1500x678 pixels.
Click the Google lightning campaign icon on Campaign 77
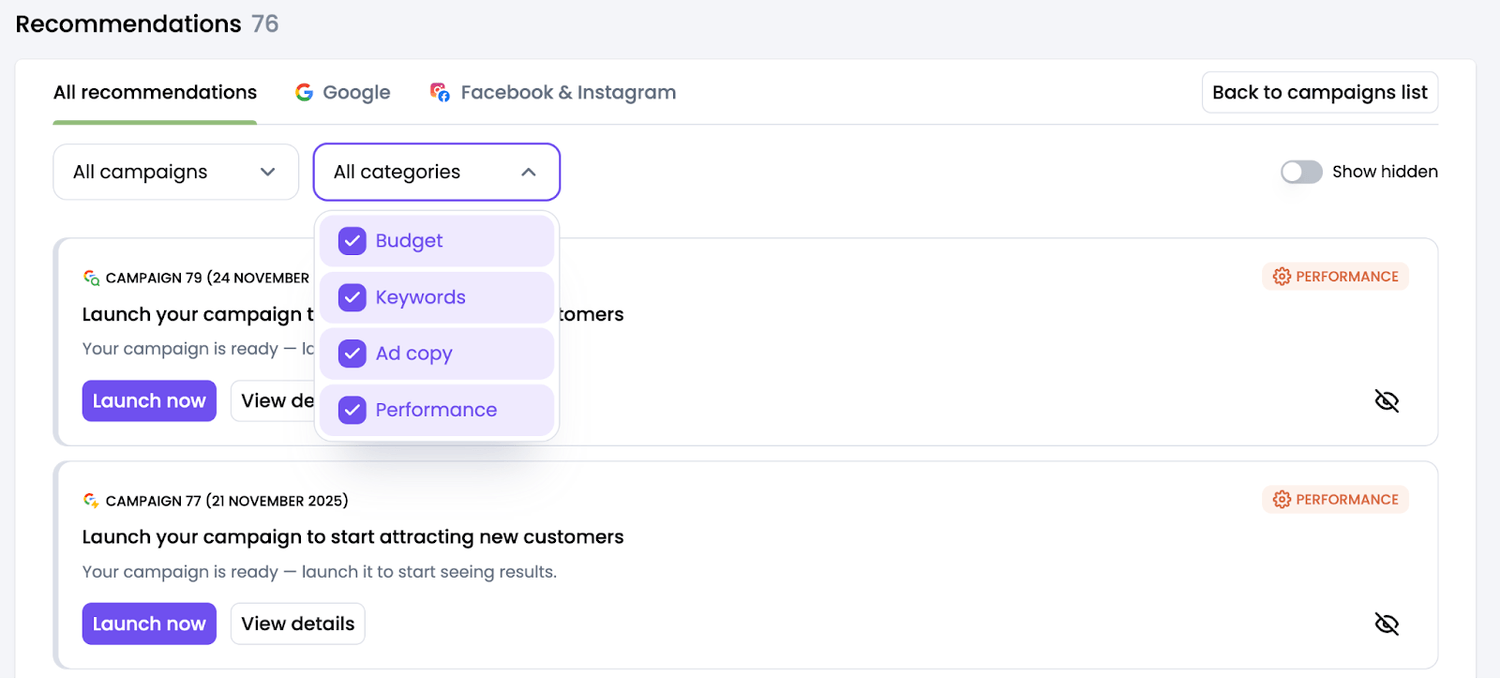click(x=90, y=500)
